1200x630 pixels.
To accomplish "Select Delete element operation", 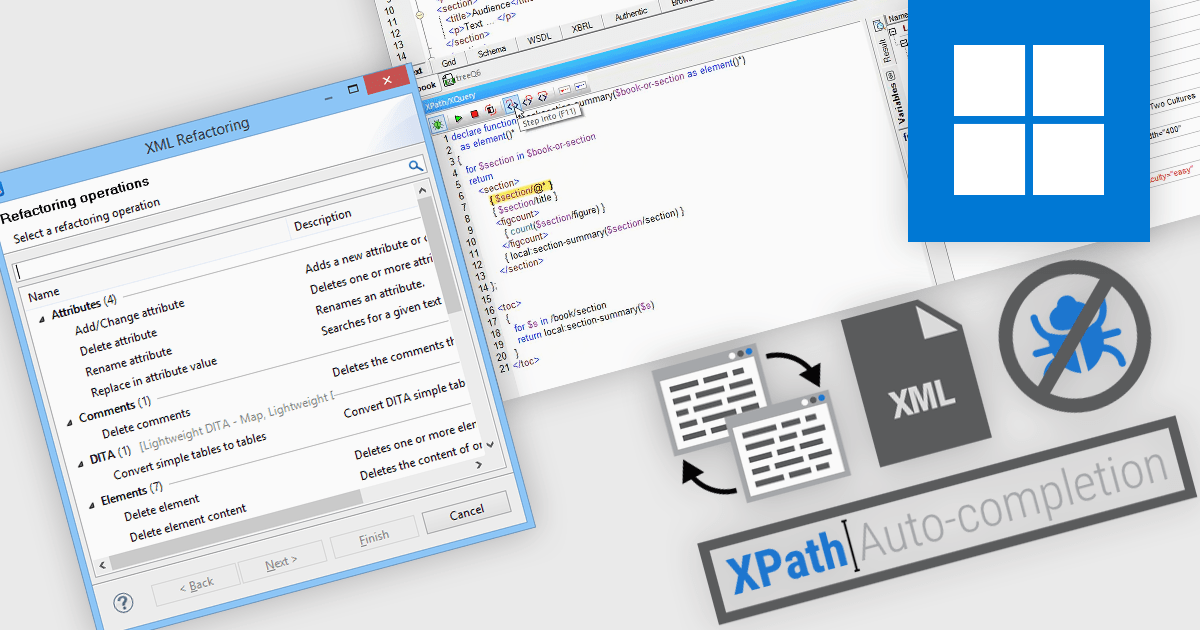I will click(x=161, y=506).
